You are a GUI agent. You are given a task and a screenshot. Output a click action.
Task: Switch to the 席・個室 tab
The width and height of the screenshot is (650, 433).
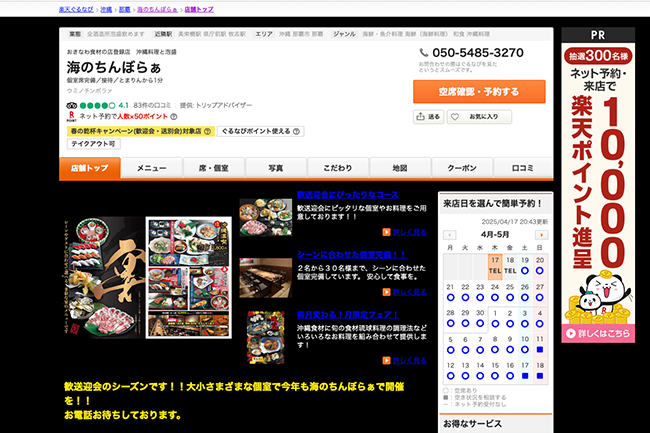coord(213,168)
